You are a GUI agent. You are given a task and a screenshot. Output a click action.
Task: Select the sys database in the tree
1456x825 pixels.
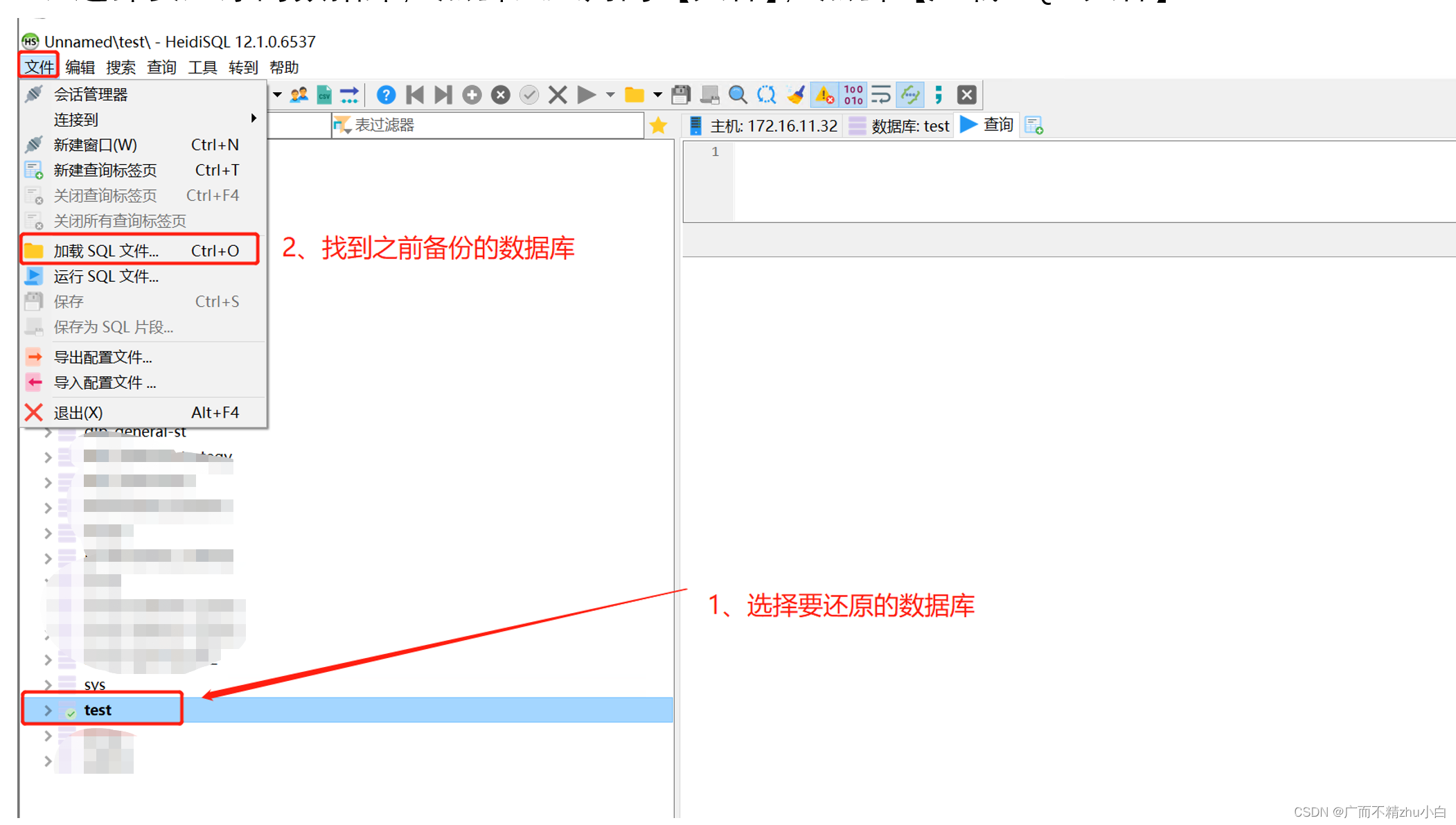point(95,685)
